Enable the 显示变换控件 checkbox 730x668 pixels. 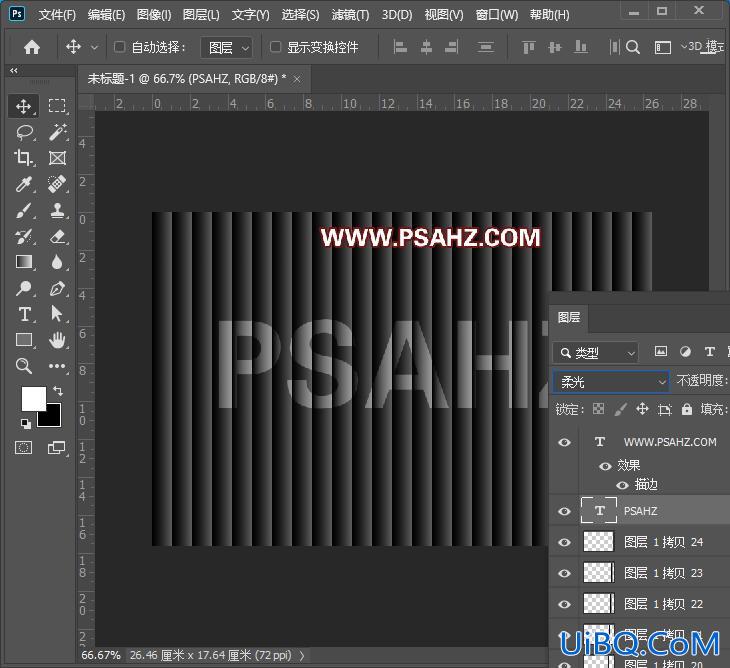tap(276, 47)
